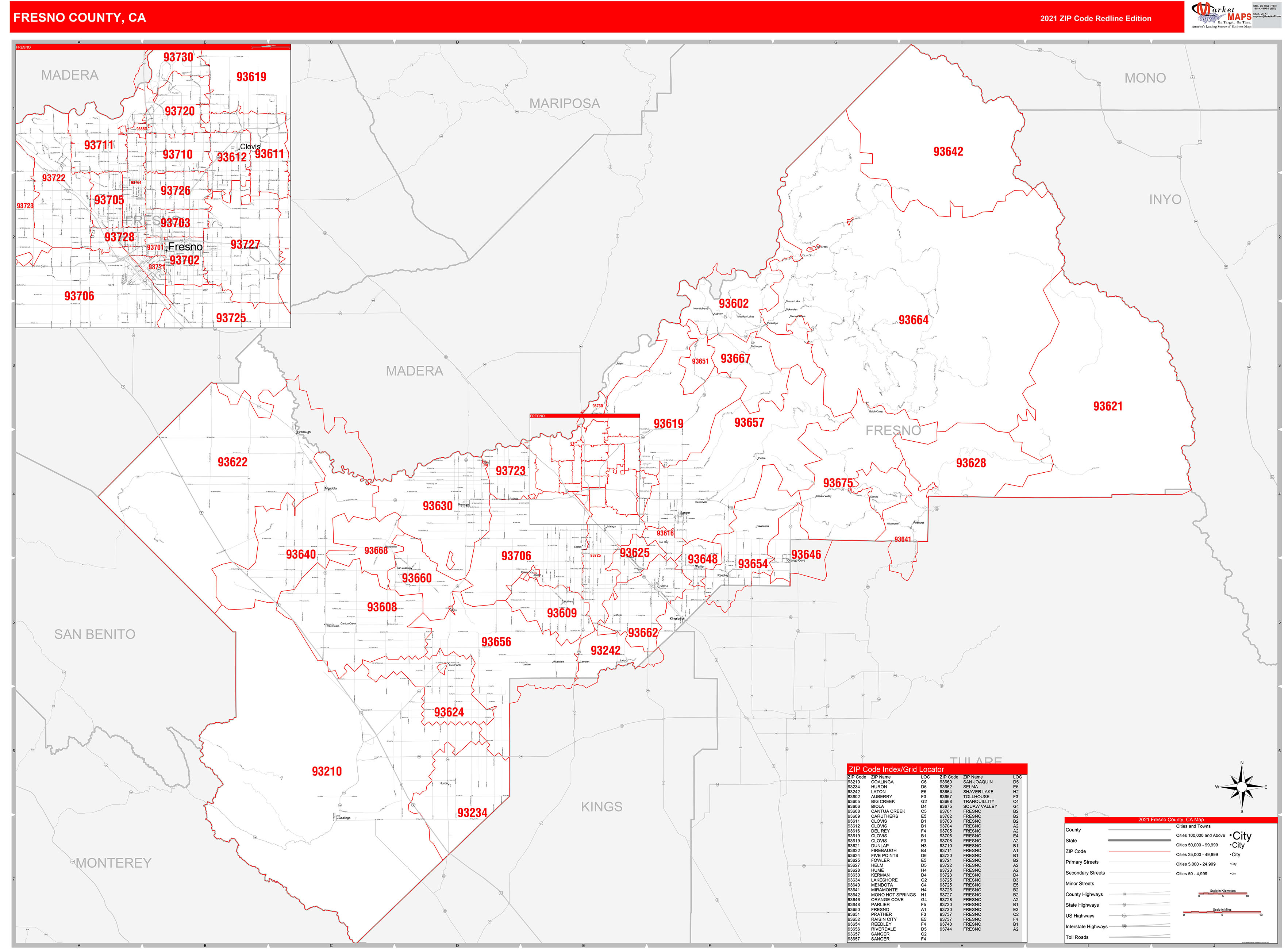Click the State Highways marker symbol in legend

tap(1124, 905)
